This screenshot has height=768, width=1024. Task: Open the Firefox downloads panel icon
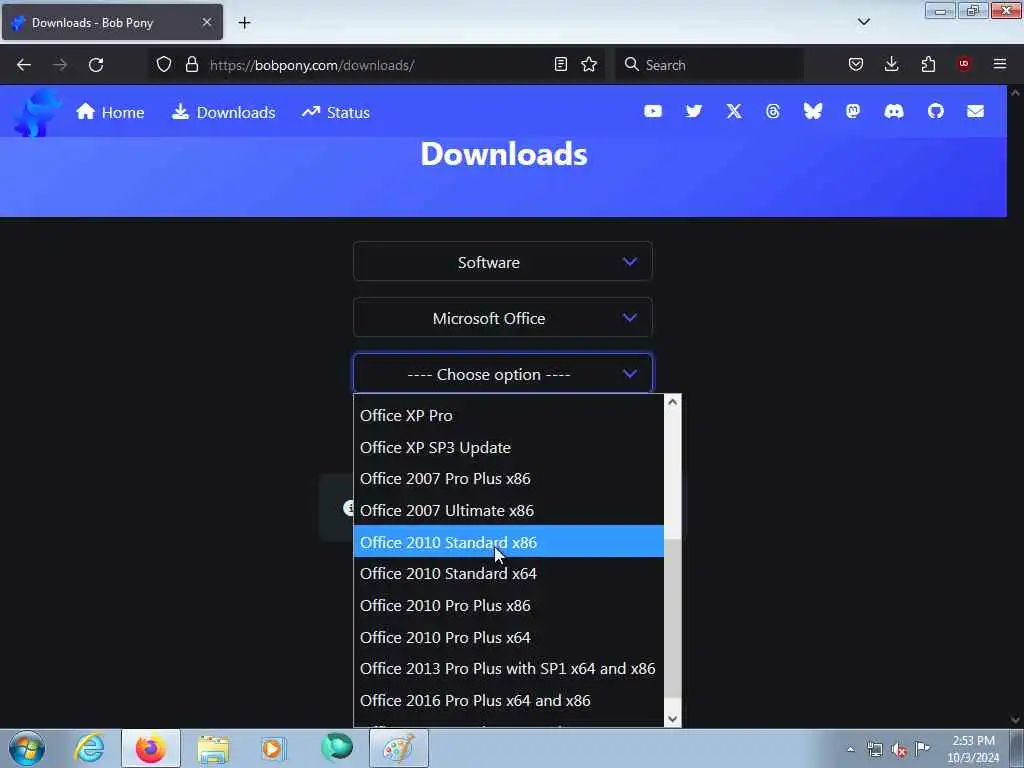click(x=891, y=65)
